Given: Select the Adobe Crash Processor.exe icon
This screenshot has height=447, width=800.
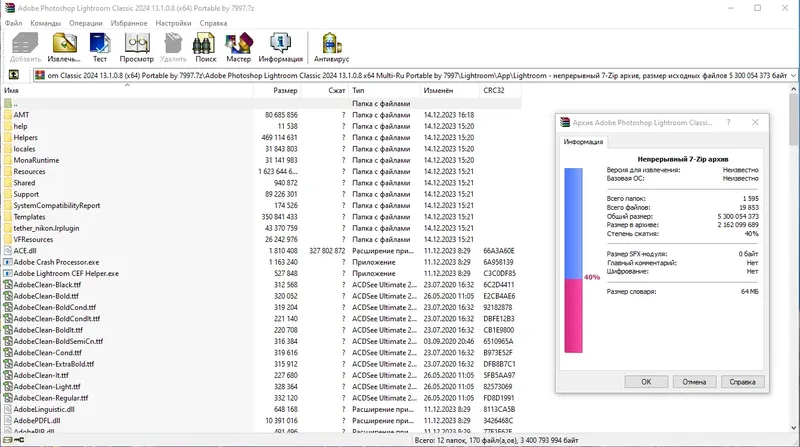Looking at the screenshot, I should pos(8,262).
